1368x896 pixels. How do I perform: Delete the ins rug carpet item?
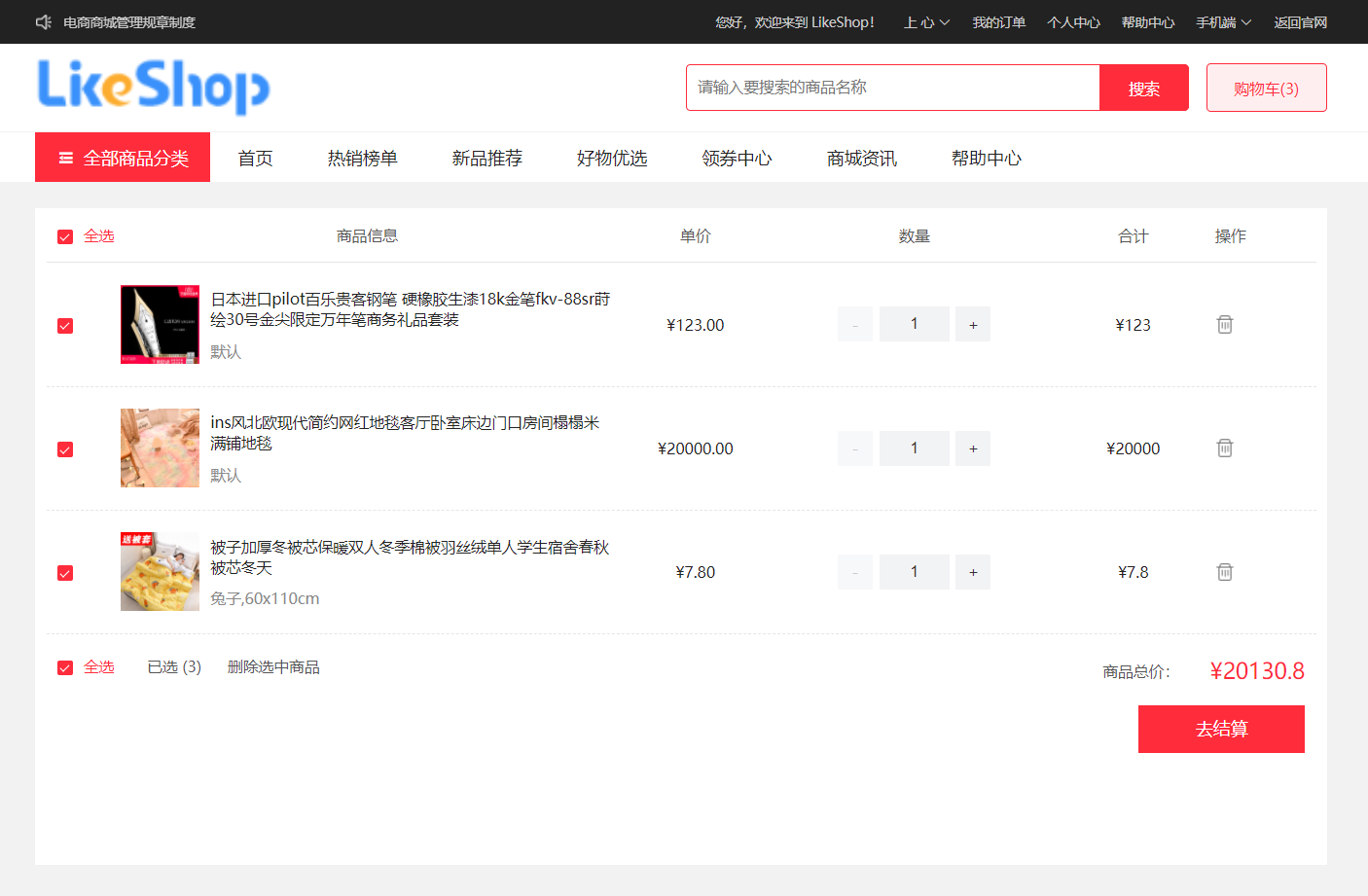tap(1225, 448)
